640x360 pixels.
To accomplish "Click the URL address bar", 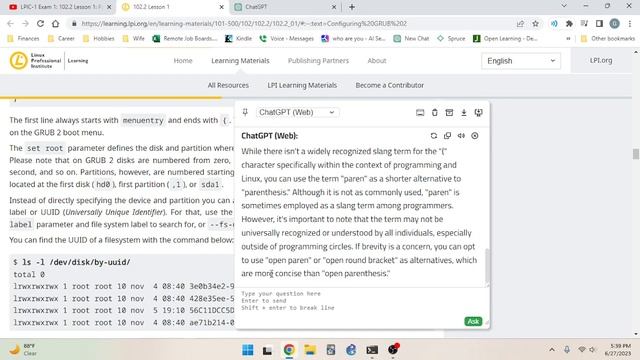I will tap(294, 24).
